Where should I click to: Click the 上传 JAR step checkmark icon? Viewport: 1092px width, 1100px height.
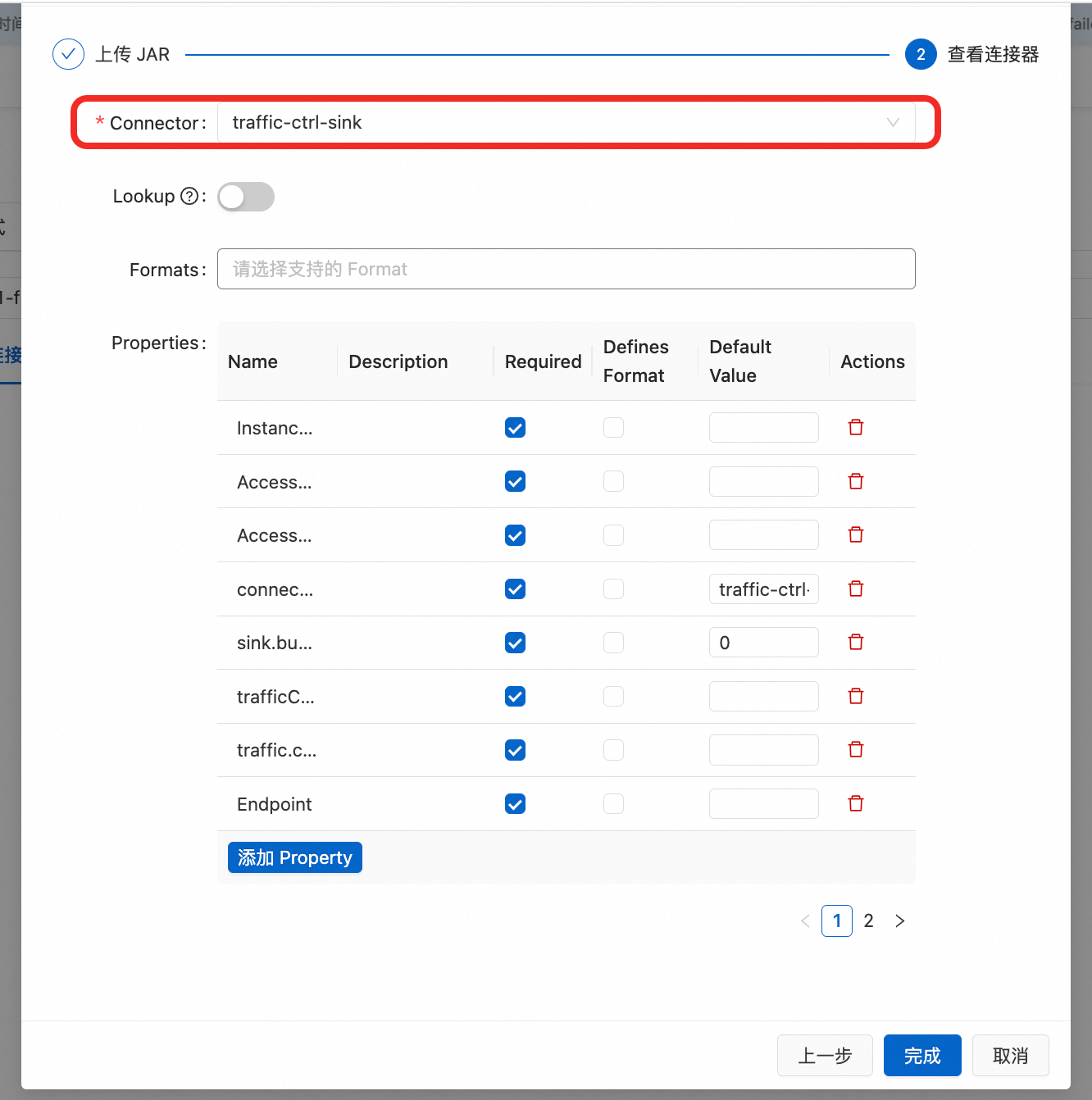(68, 54)
